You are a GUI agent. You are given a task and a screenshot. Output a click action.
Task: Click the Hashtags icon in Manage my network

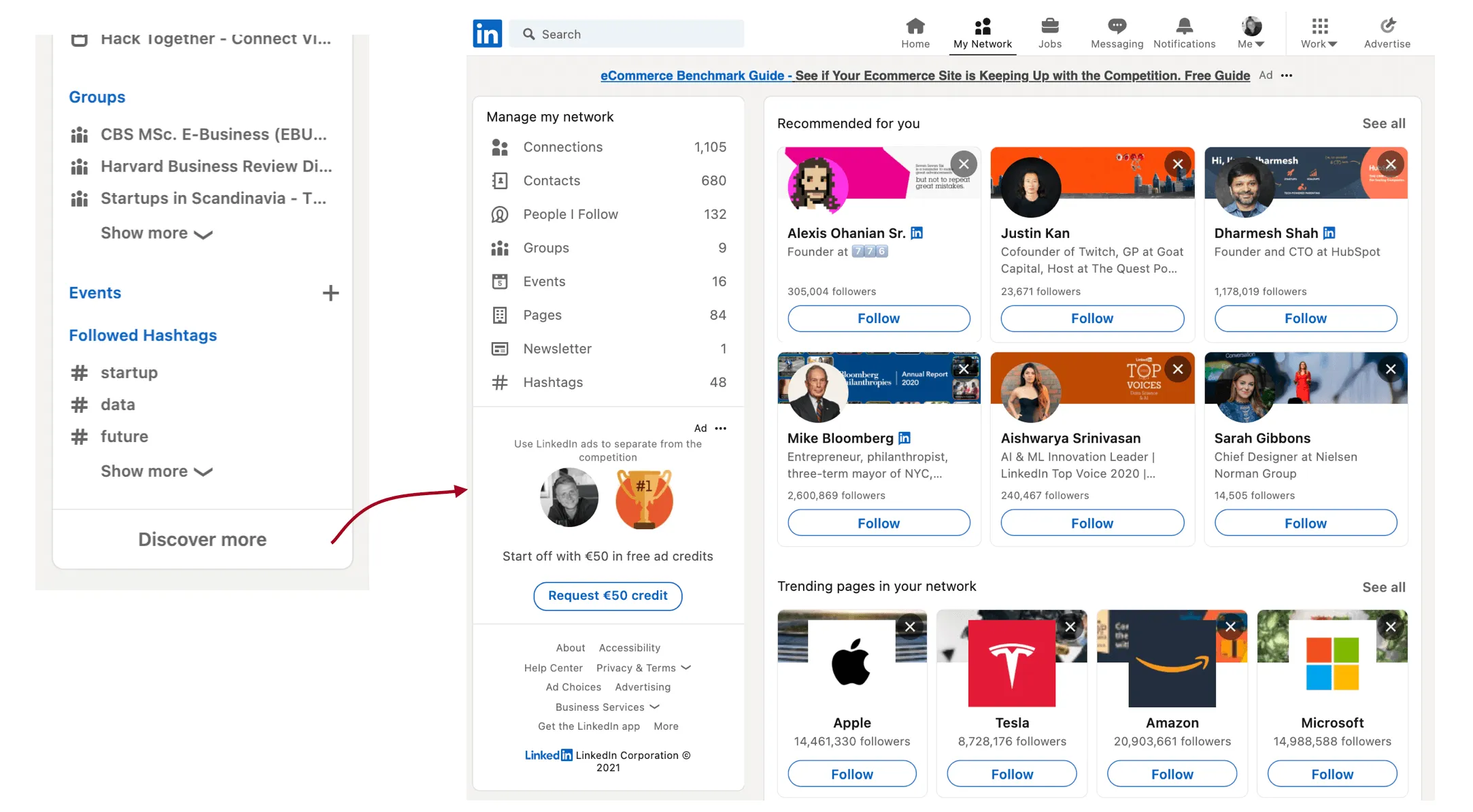tap(500, 382)
